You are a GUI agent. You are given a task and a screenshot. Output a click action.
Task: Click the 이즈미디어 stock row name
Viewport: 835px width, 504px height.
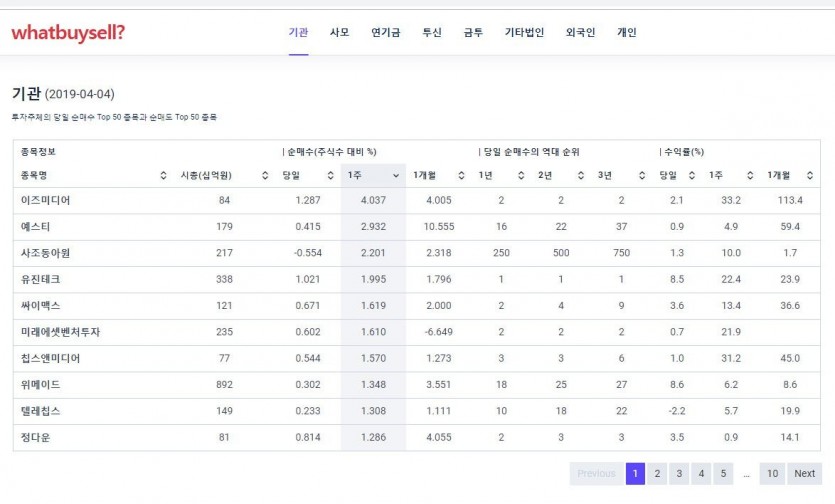coord(46,201)
